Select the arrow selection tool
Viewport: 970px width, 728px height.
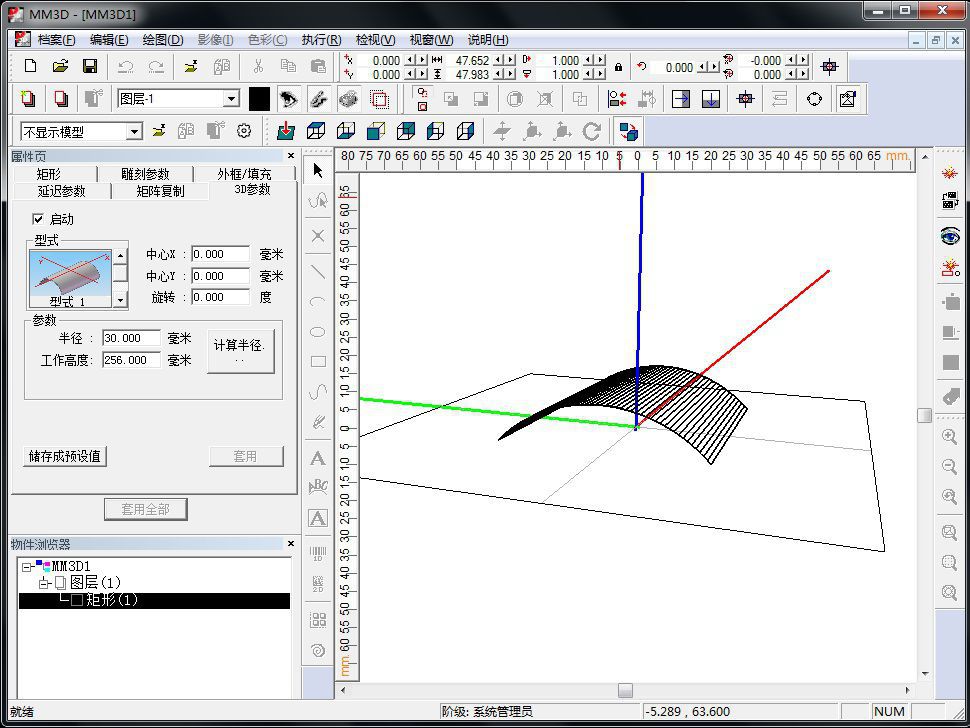[316, 170]
